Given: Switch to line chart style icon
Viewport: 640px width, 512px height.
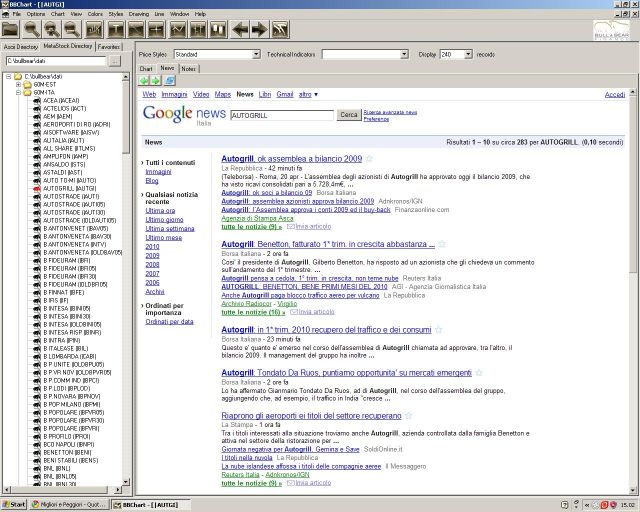Looking at the screenshot, I should (178, 30).
